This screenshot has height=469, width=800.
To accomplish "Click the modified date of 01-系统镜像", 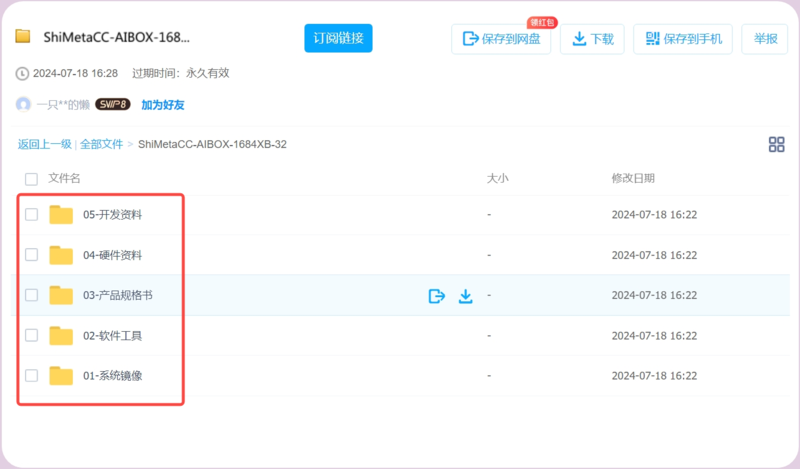I will [655, 376].
